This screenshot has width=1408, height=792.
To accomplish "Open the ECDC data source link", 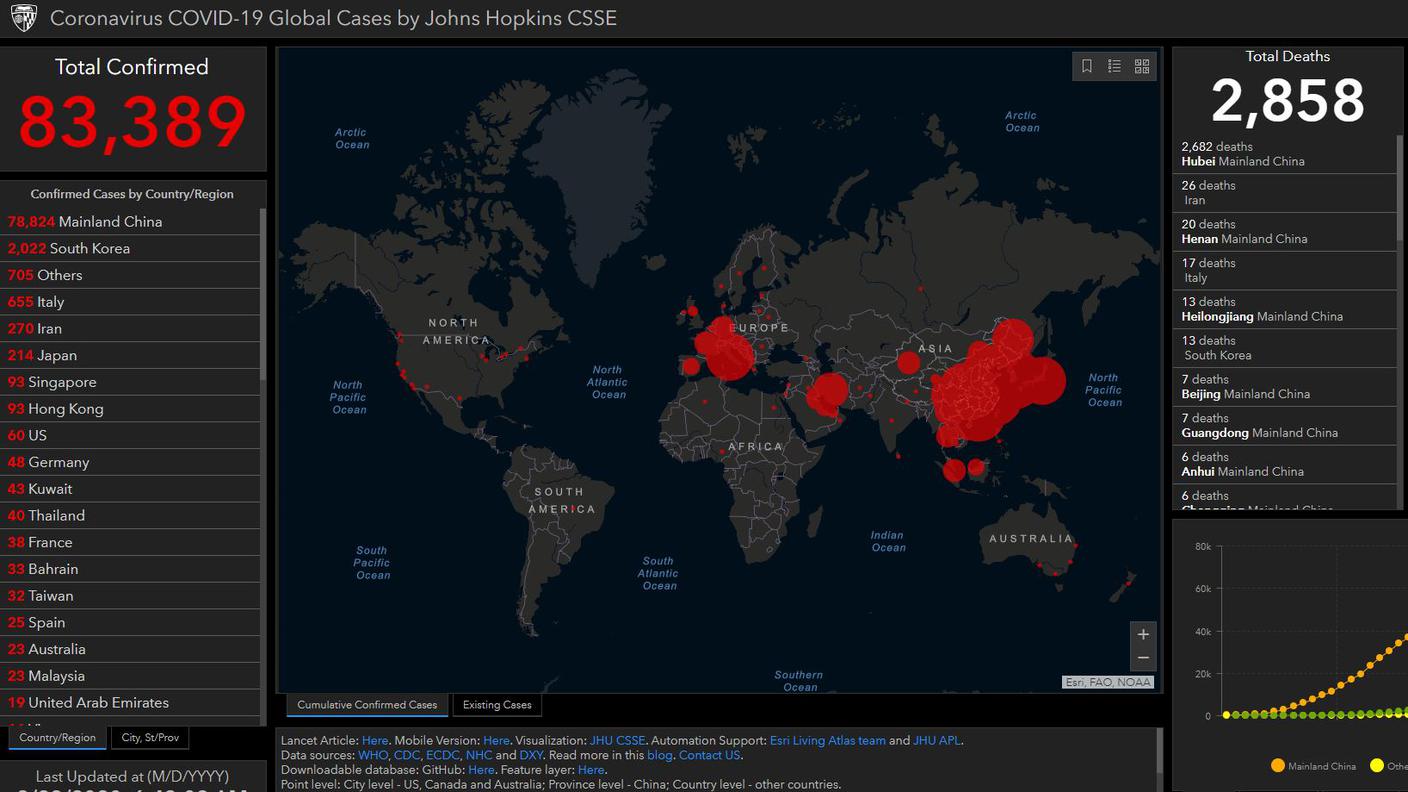I will pos(442,755).
